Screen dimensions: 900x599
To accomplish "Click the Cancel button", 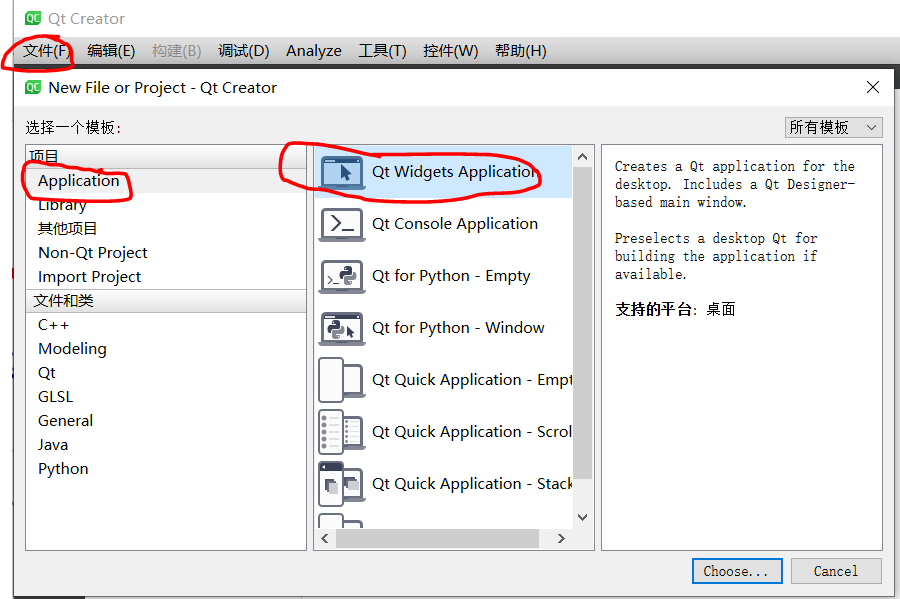I will [x=836, y=571].
